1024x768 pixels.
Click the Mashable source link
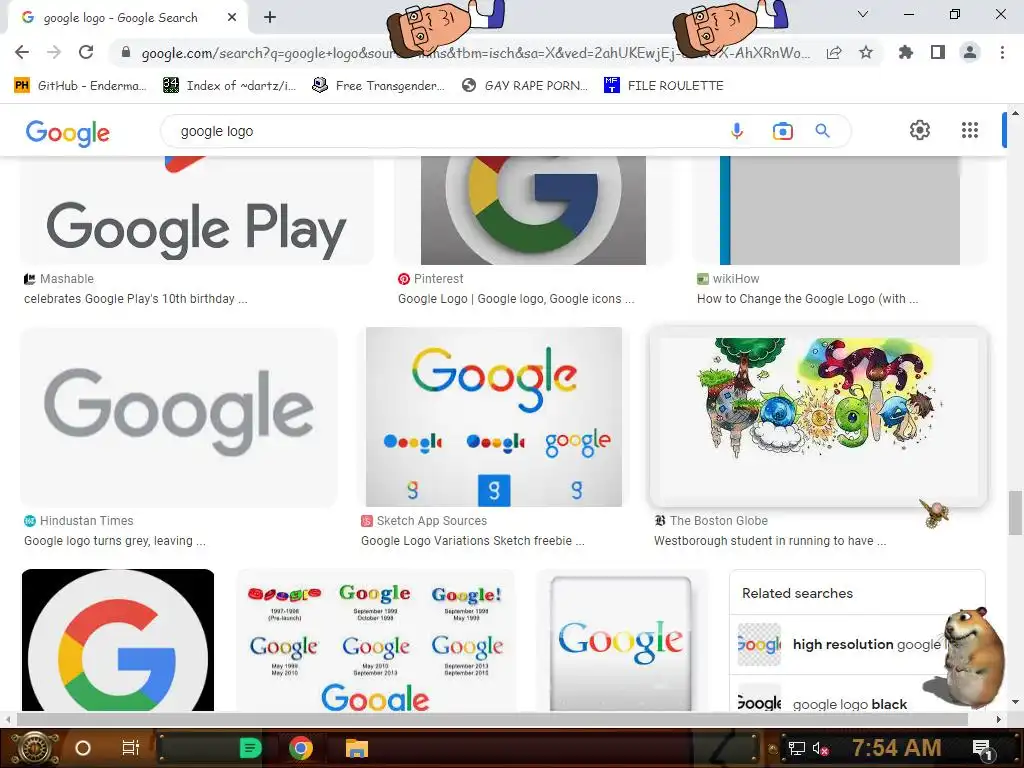pos(59,279)
